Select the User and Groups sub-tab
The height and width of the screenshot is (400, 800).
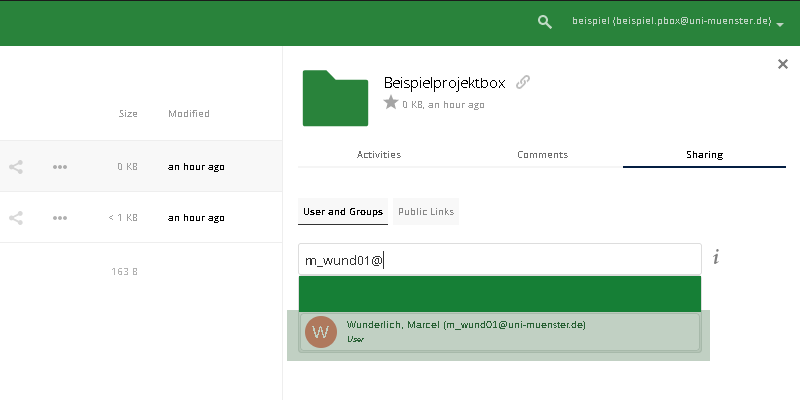pos(343,212)
